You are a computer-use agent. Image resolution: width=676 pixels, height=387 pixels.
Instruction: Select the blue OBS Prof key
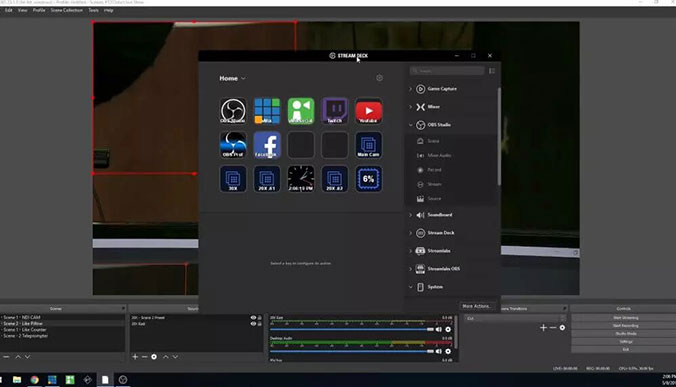pos(233,145)
